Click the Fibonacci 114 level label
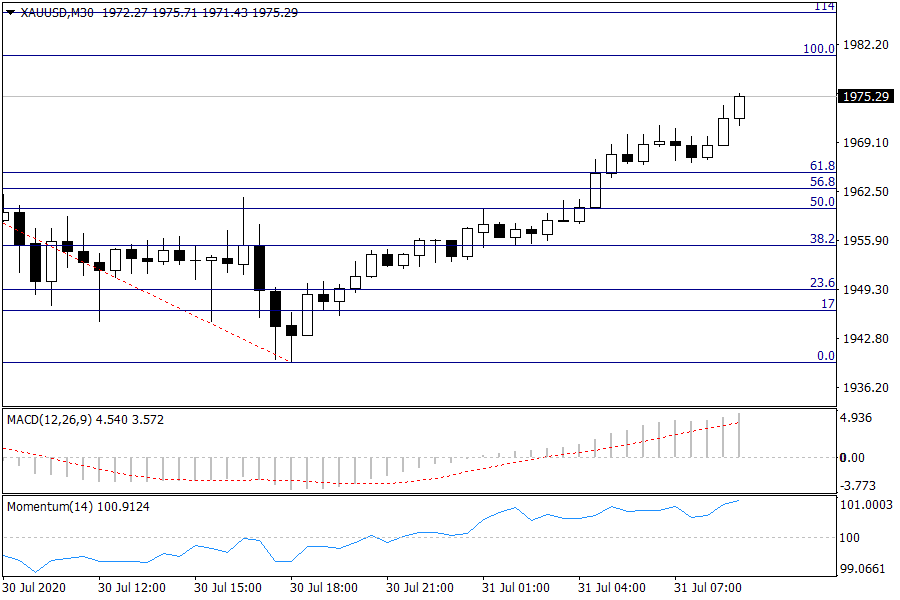This screenshot has height=600, width=900. point(824,6)
